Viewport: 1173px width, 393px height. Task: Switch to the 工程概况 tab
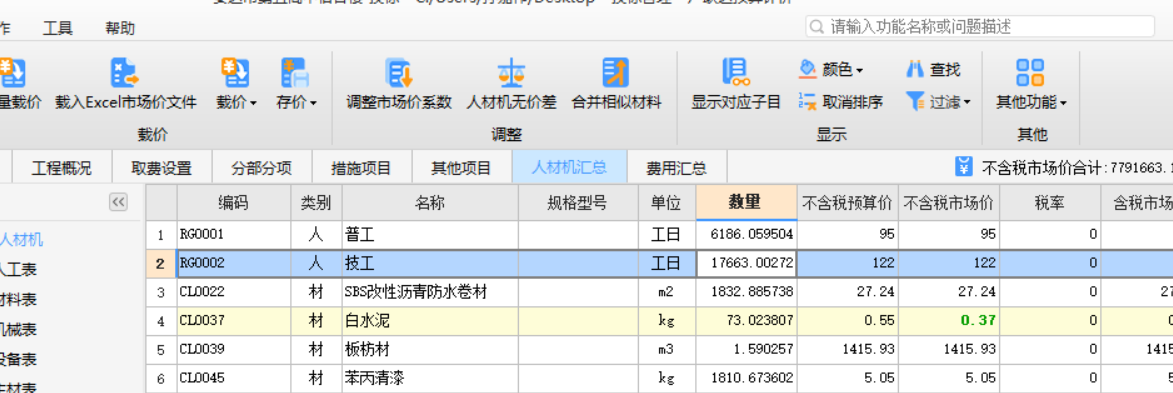[61, 168]
